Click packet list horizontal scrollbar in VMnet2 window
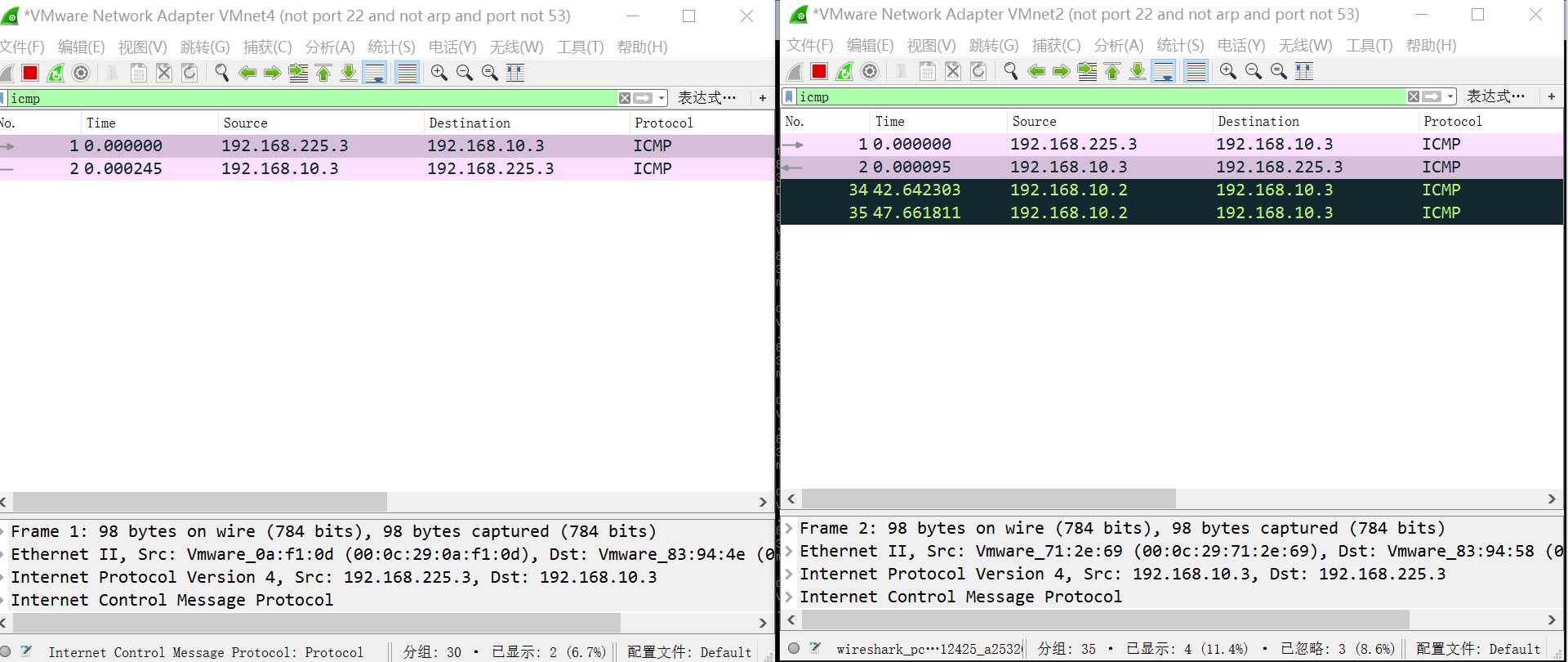 (x=988, y=499)
